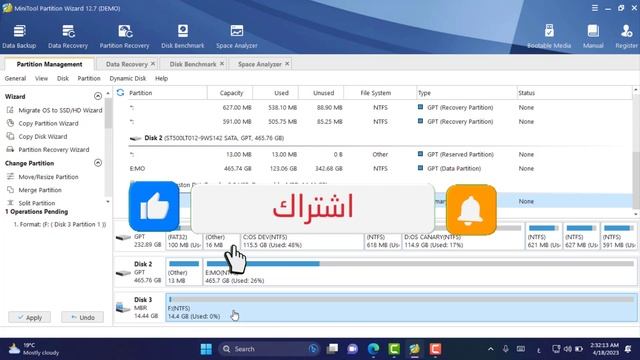This screenshot has height=360, width=640.
Task: Open the Partition Recovery tool
Action: (124, 36)
